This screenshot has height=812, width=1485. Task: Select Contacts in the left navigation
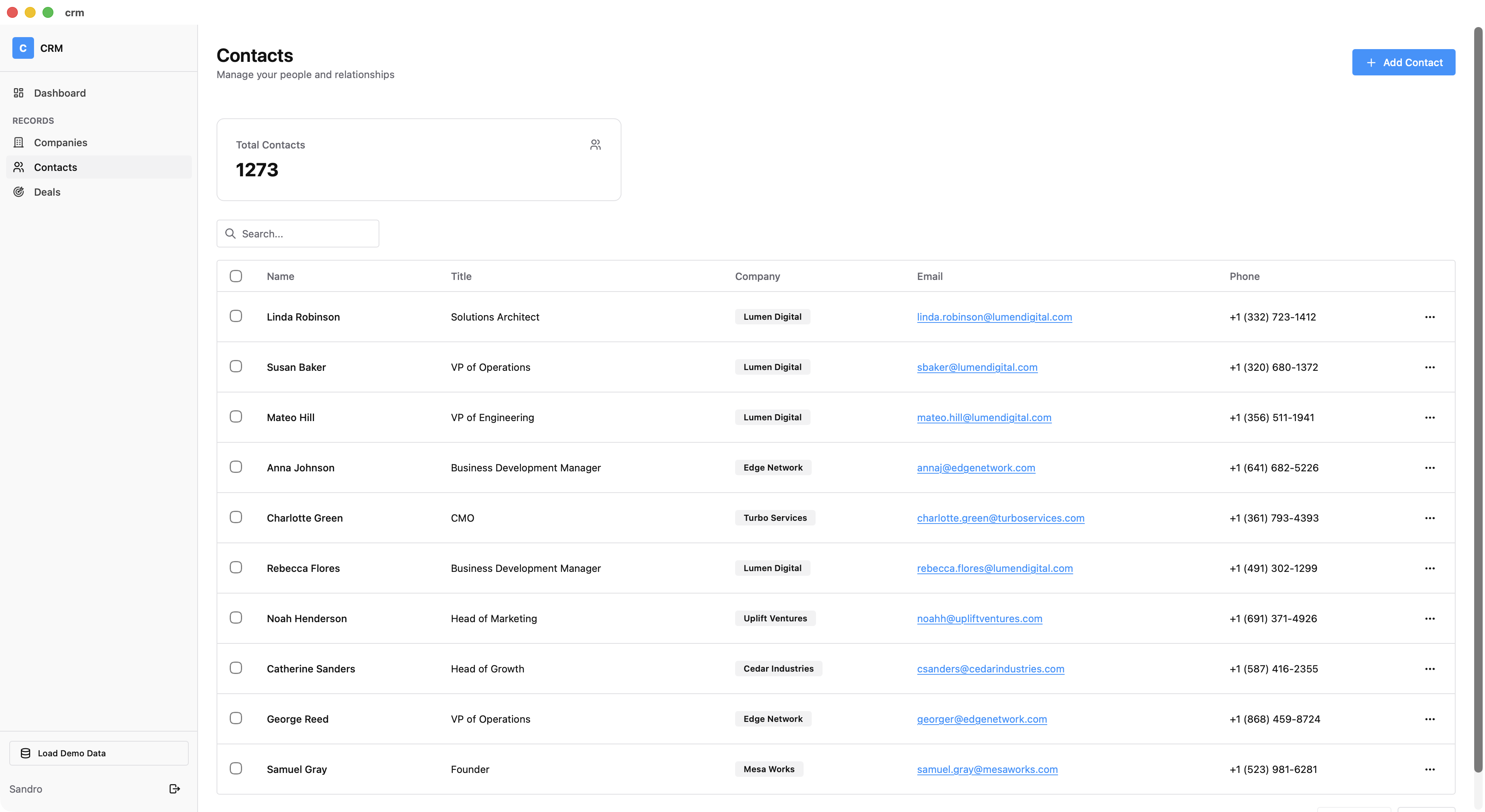(55, 167)
